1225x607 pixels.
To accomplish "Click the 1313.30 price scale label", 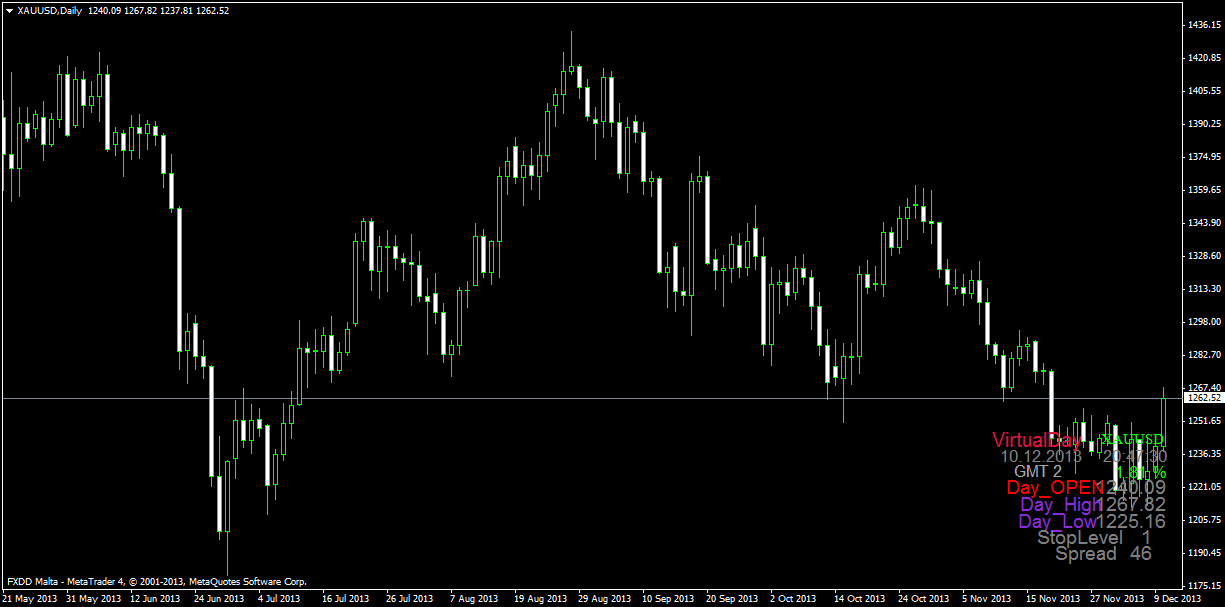I will pos(1202,289).
